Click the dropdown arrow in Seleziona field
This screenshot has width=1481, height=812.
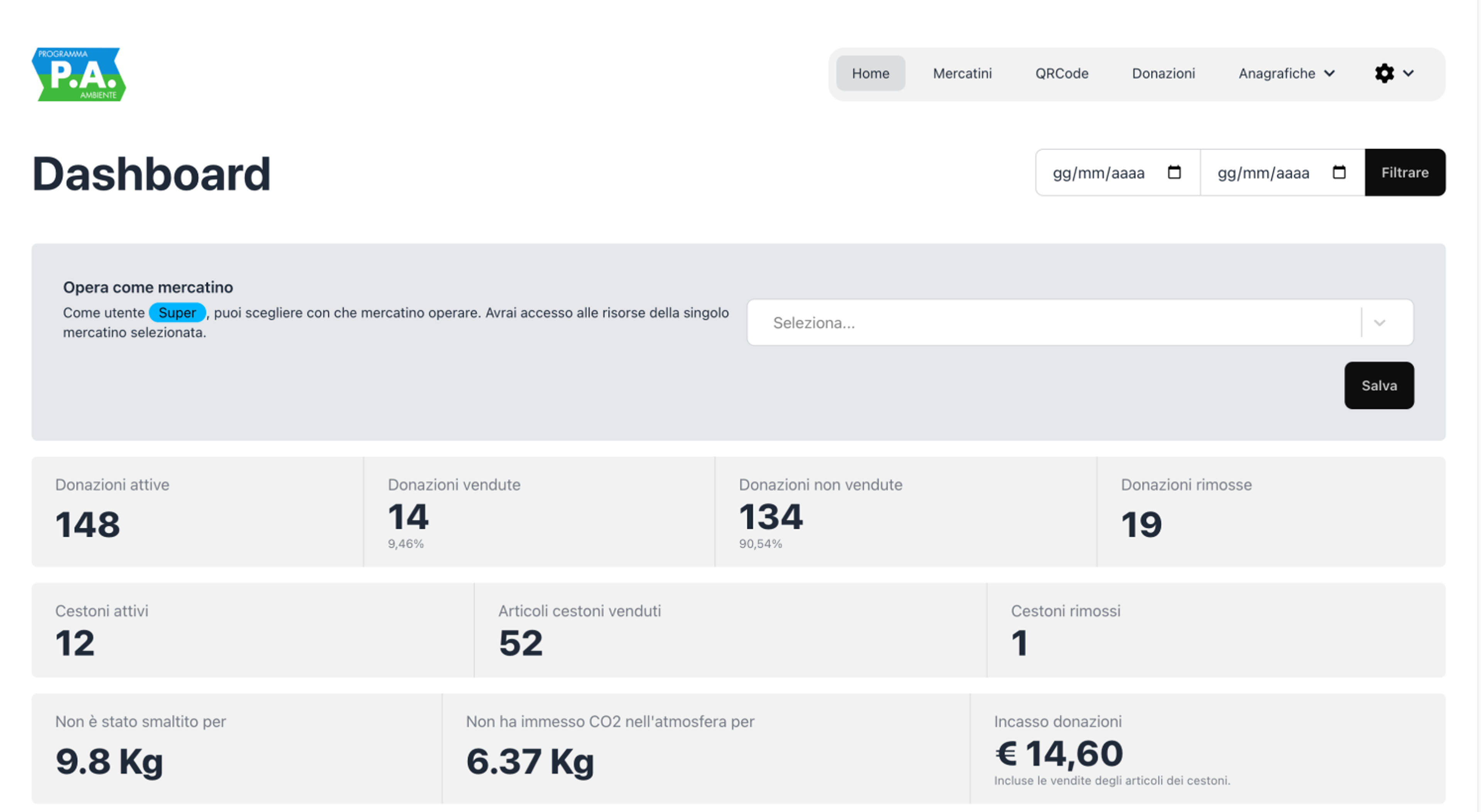1379,323
